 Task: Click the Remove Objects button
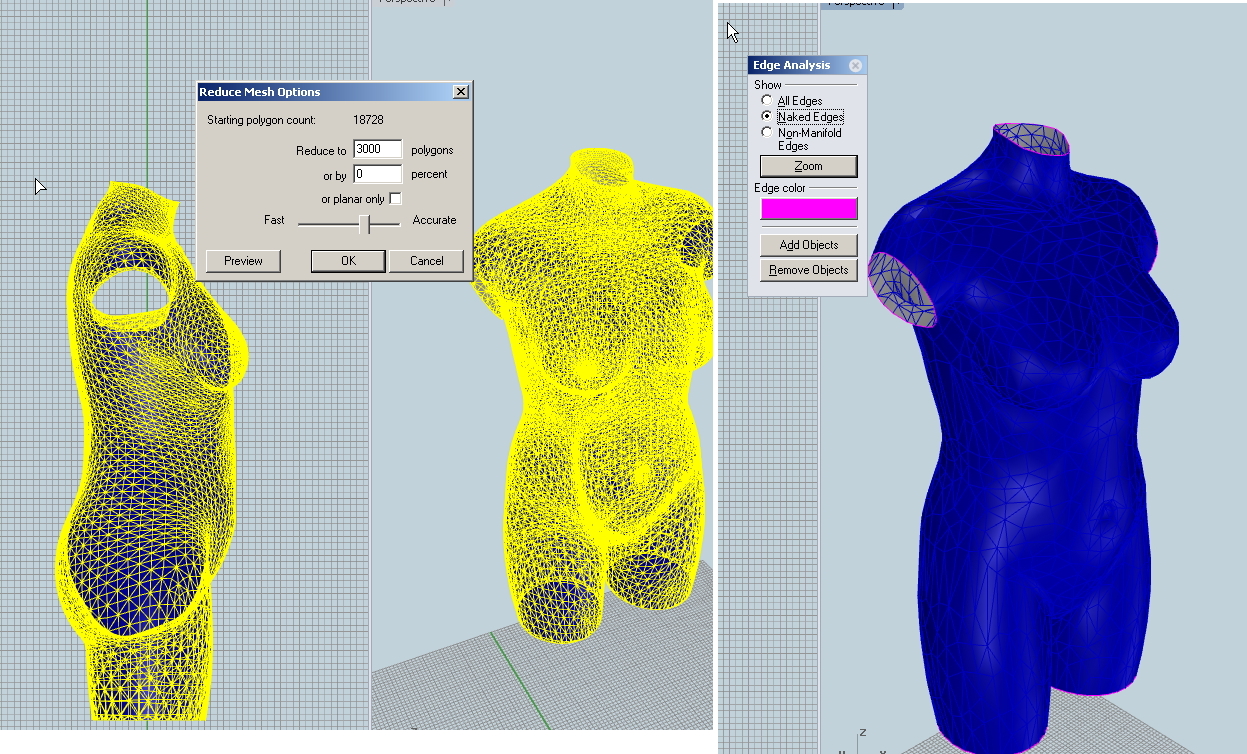808,270
